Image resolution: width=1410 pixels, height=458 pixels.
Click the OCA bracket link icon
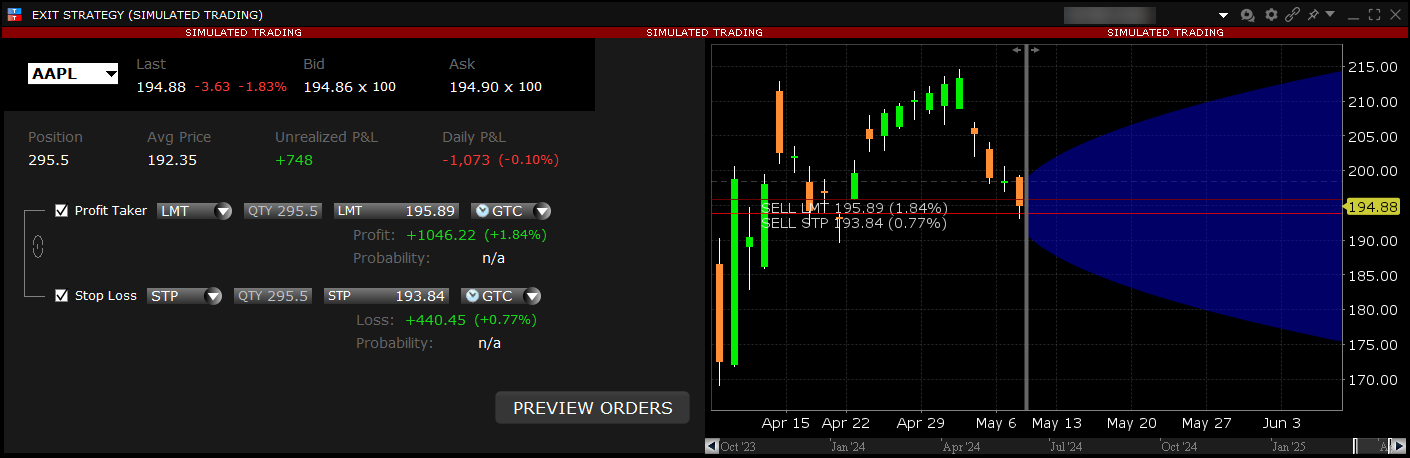coord(38,246)
